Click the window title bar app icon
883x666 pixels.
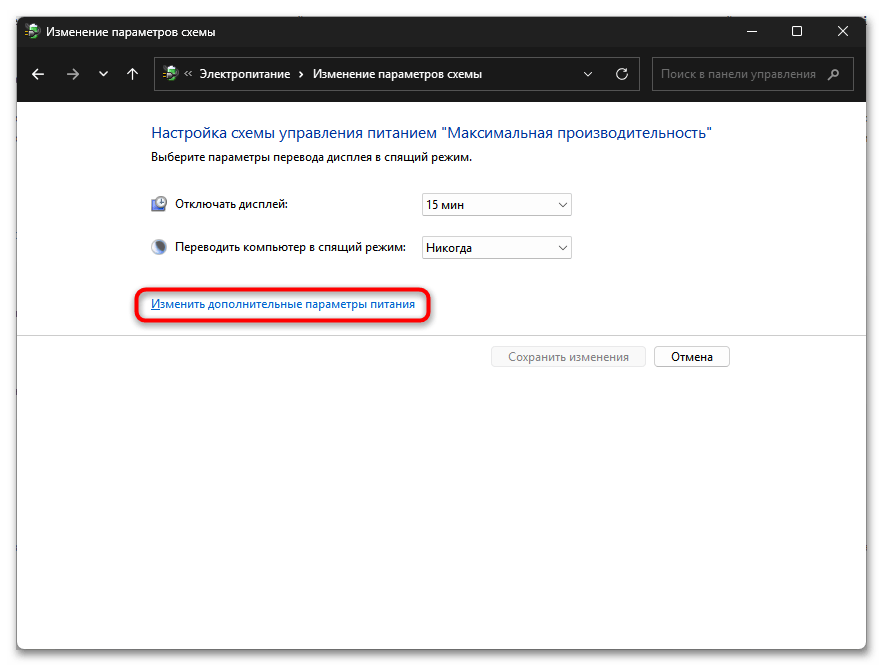pyautogui.click(x=33, y=32)
